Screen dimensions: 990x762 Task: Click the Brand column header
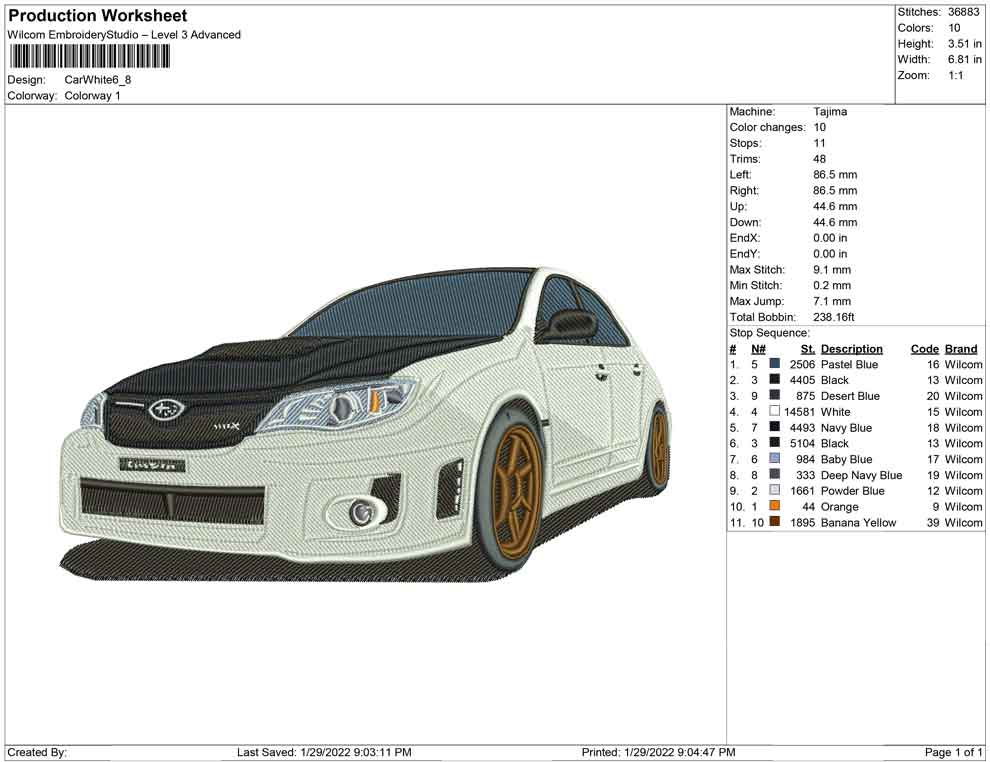tap(961, 348)
